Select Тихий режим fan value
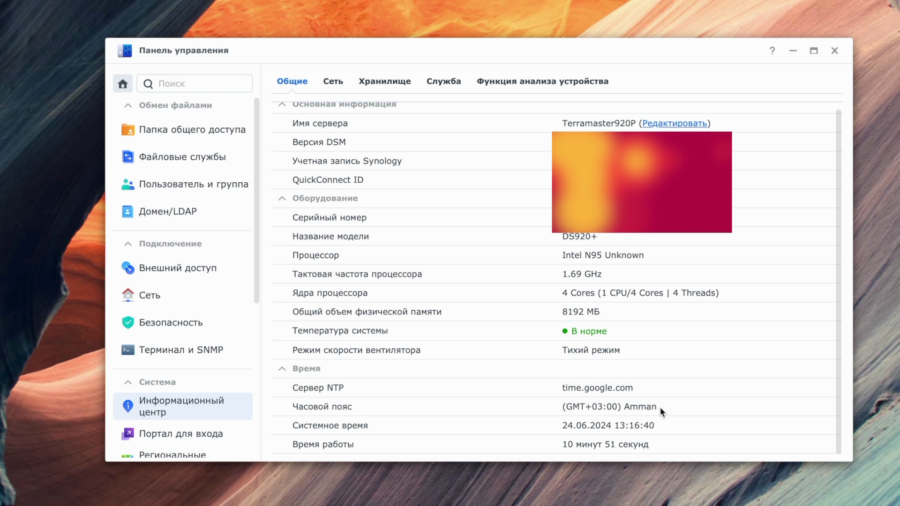Screen dimensions: 900x506 (591, 350)
